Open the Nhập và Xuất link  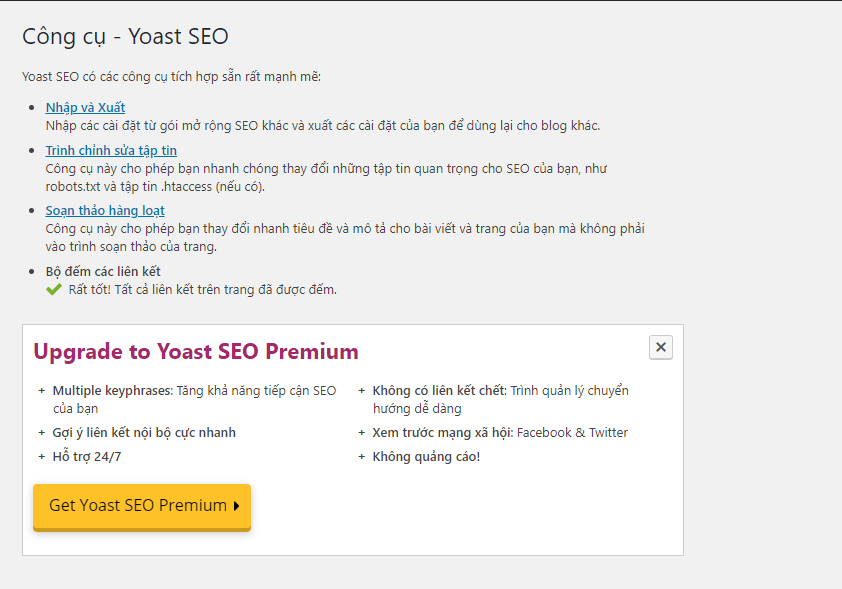(x=85, y=107)
